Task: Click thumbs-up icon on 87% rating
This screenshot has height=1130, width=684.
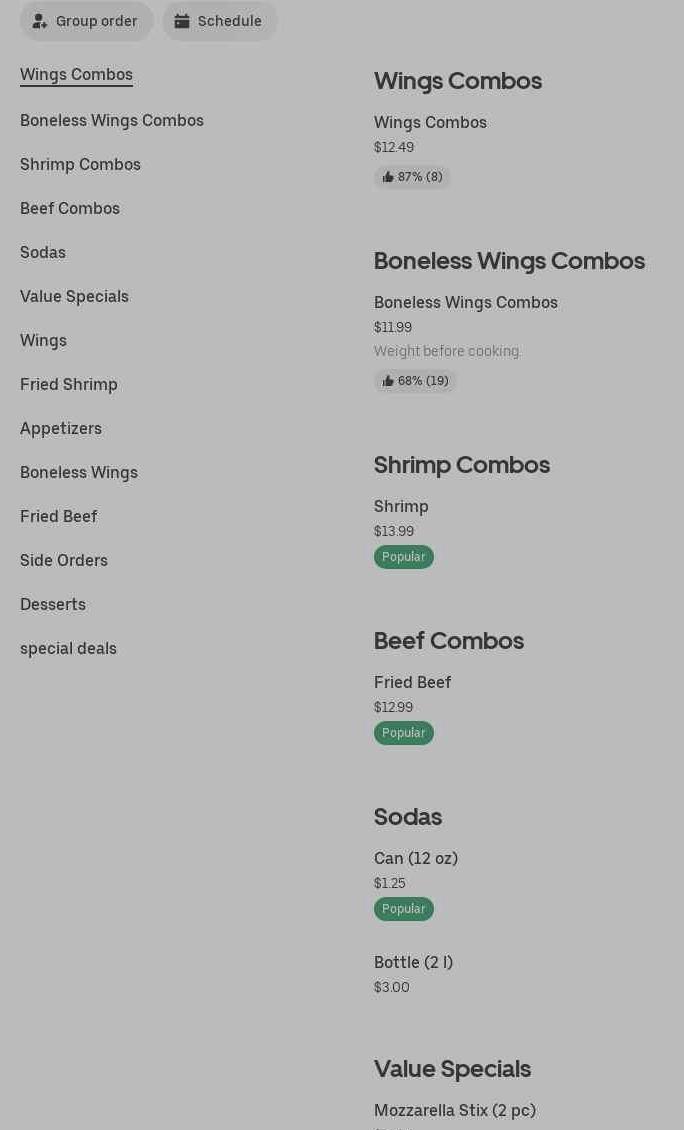Action: (388, 177)
